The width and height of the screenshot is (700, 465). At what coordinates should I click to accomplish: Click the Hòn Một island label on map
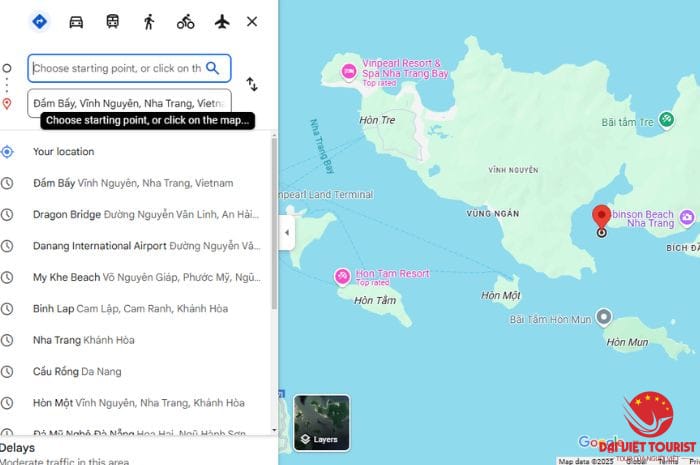pyautogui.click(x=500, y=295)
